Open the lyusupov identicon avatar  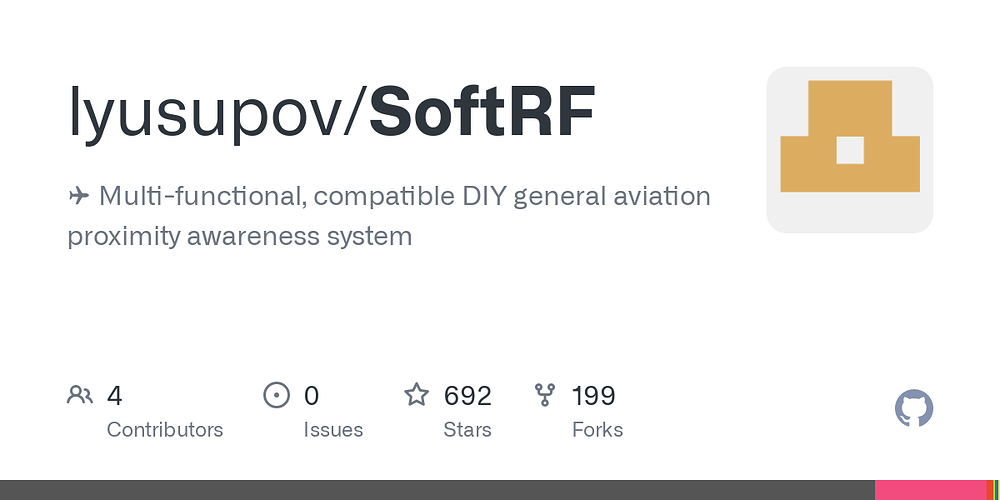click(849, 150)
